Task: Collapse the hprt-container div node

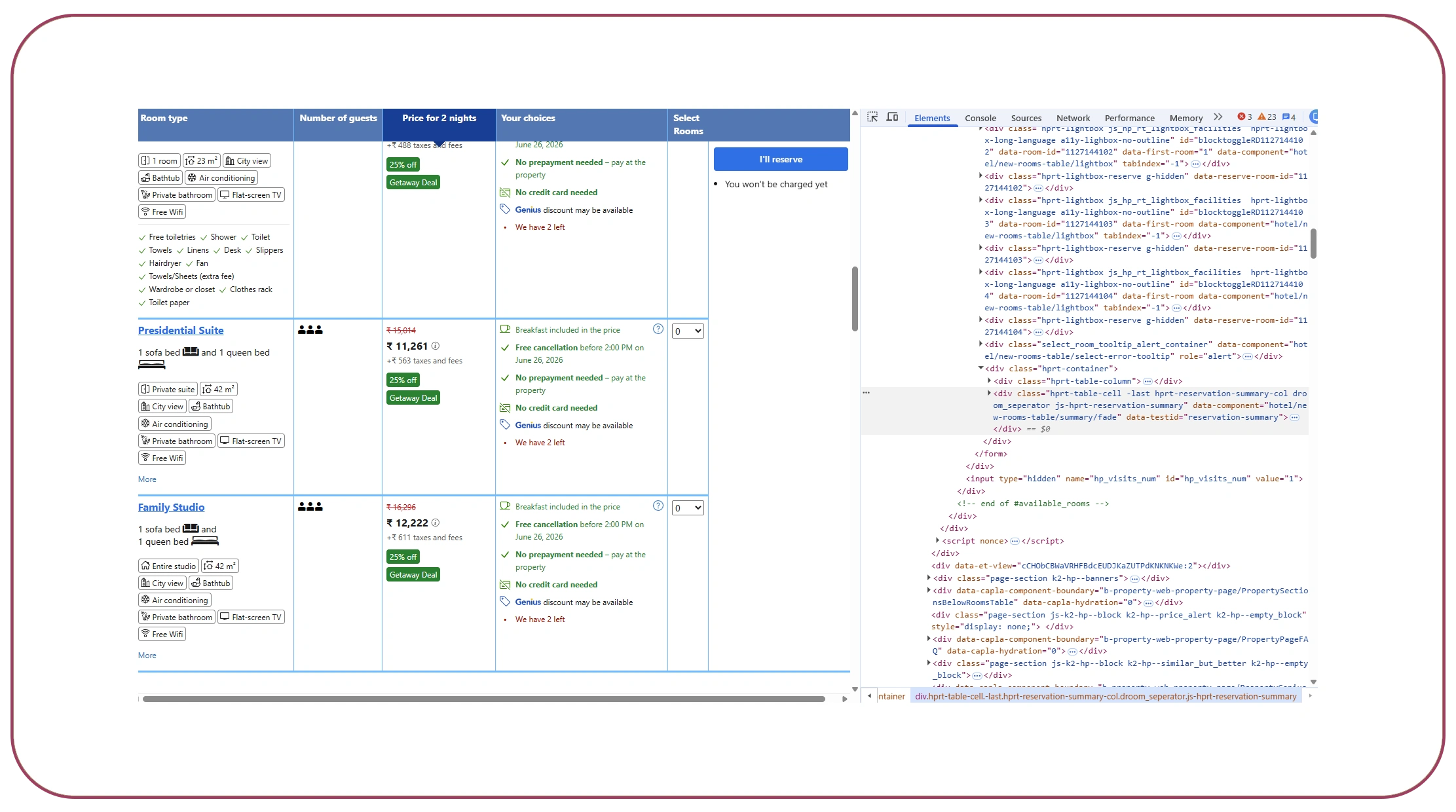Action: coord(980,369)
